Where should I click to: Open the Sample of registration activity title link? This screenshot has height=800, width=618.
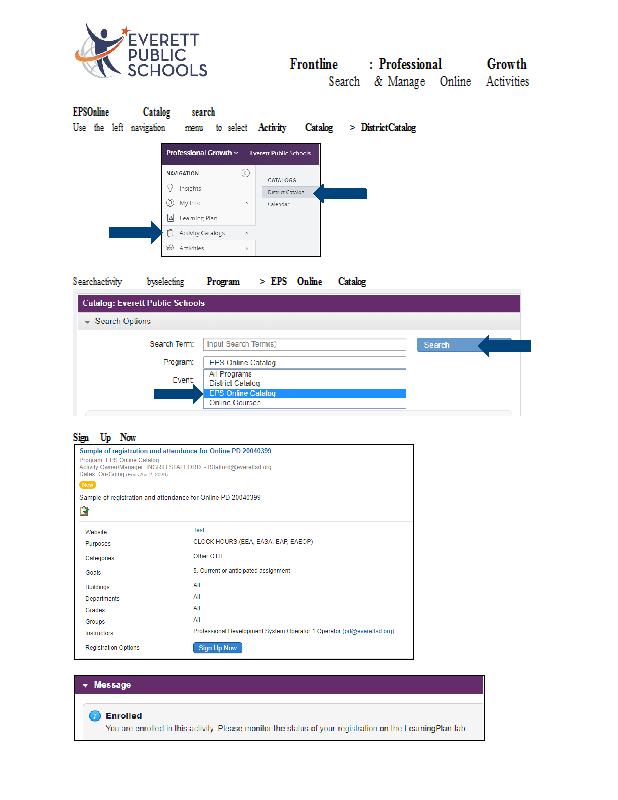point(175,451)
